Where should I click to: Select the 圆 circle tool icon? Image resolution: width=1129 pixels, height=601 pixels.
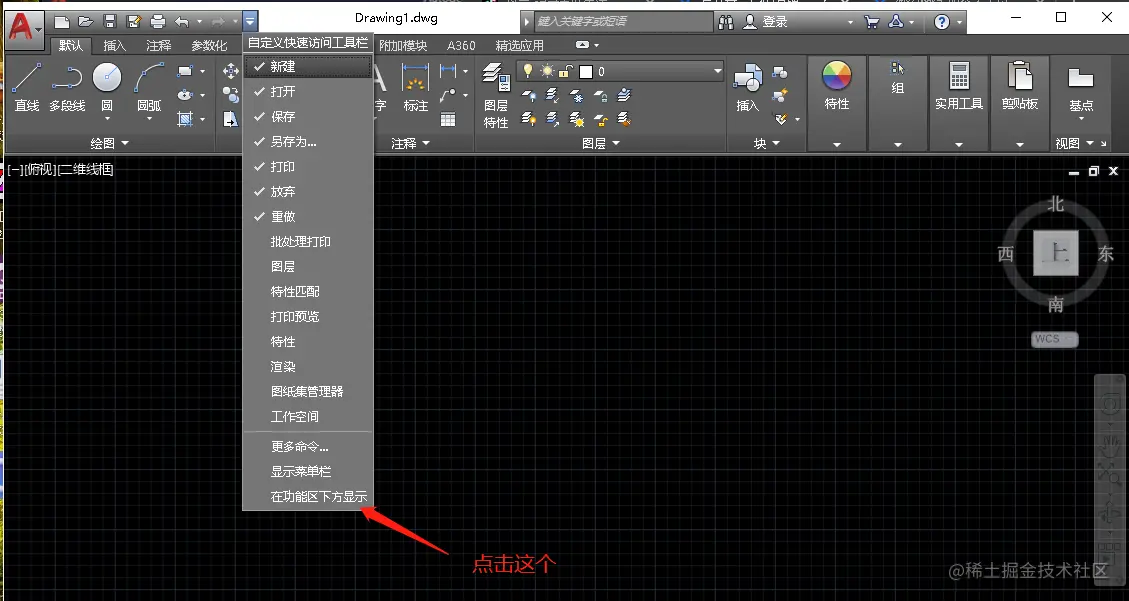pyautogui.click(x=107, y=78)
